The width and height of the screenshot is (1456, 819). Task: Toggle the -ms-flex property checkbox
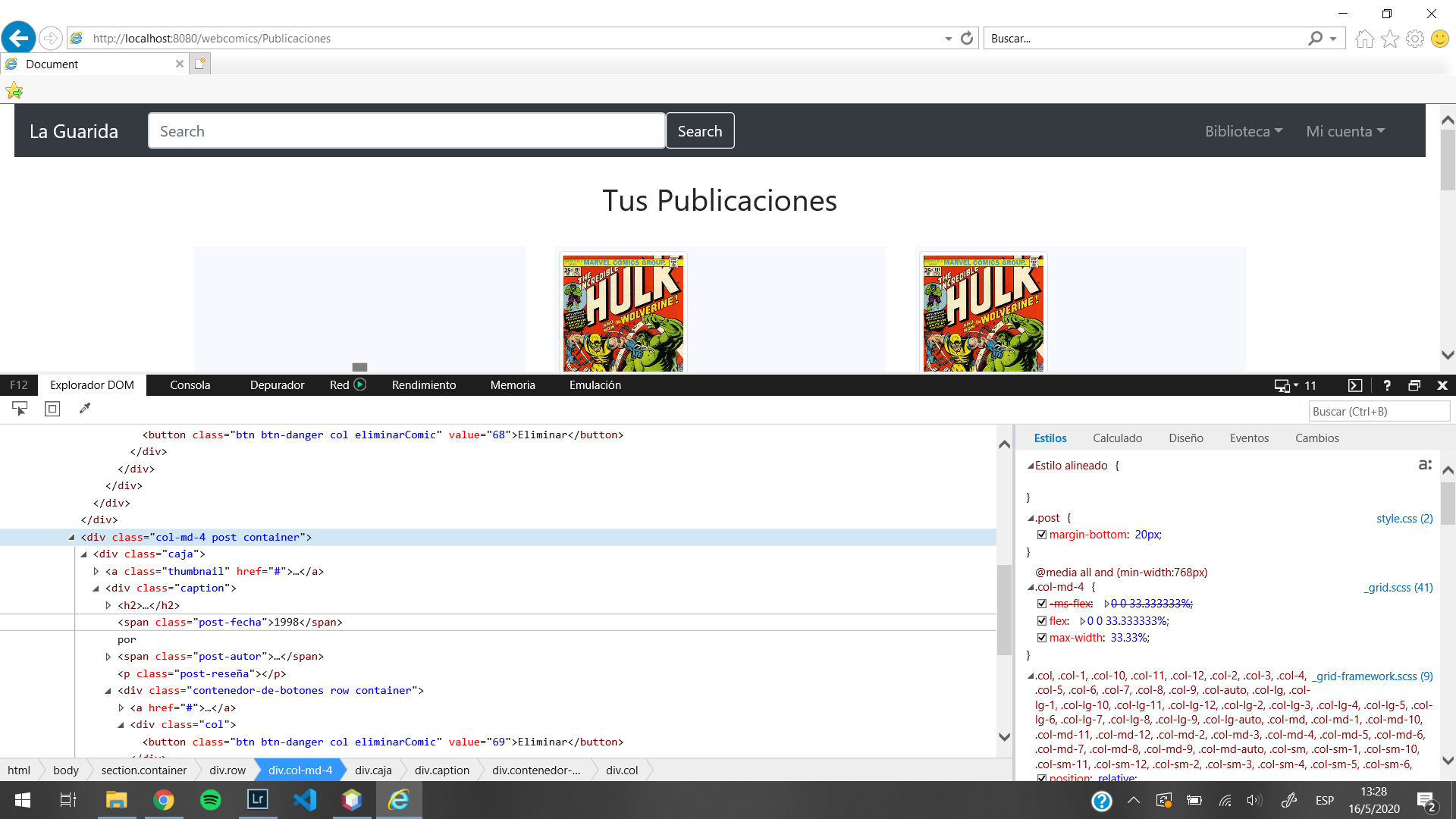1042,604
